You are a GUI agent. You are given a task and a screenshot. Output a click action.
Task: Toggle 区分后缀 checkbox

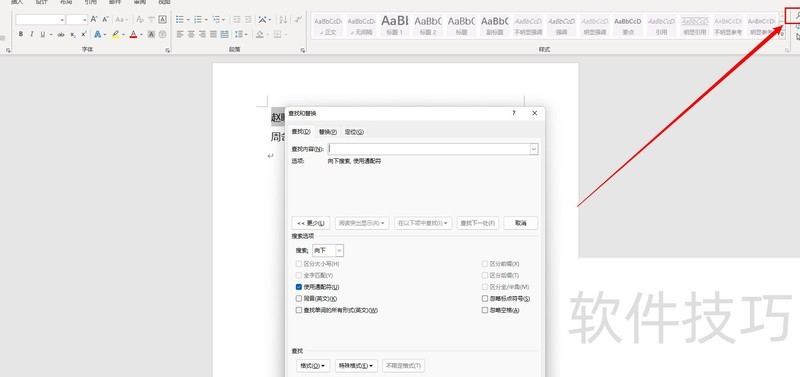(485, 275)
